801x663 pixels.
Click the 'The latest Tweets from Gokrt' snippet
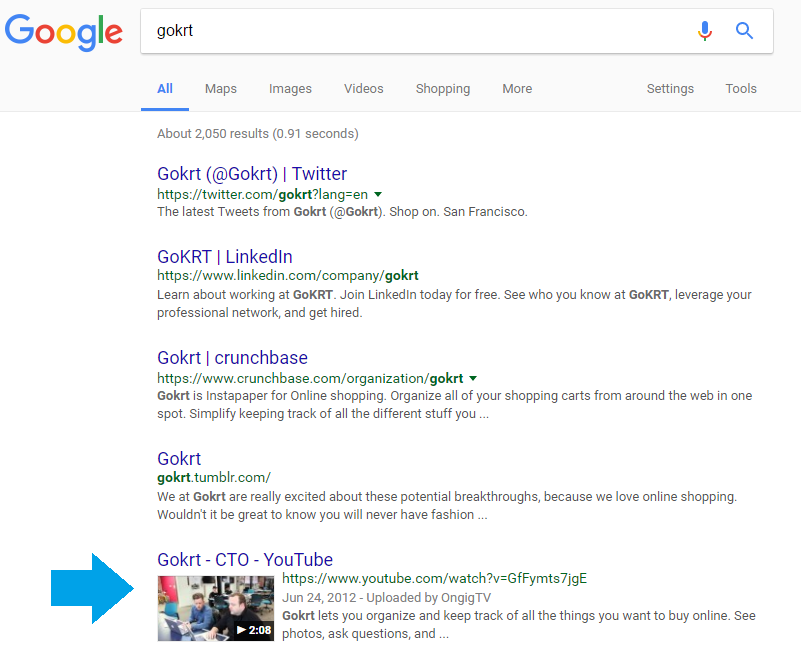pyautogui.click(x=342, y=211)
